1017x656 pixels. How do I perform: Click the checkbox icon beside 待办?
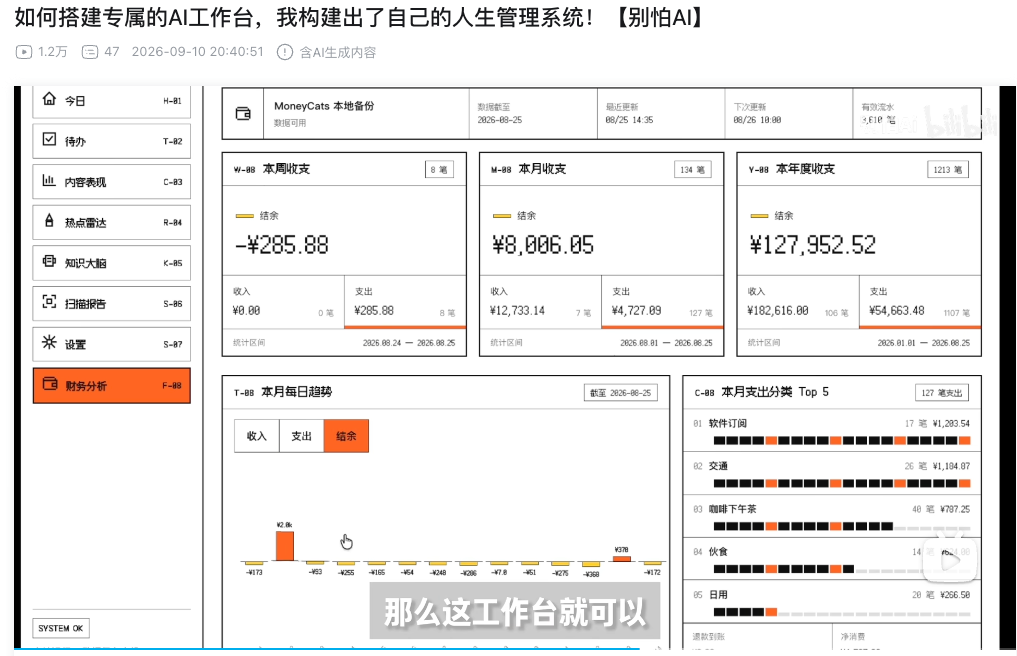[49, 139]
